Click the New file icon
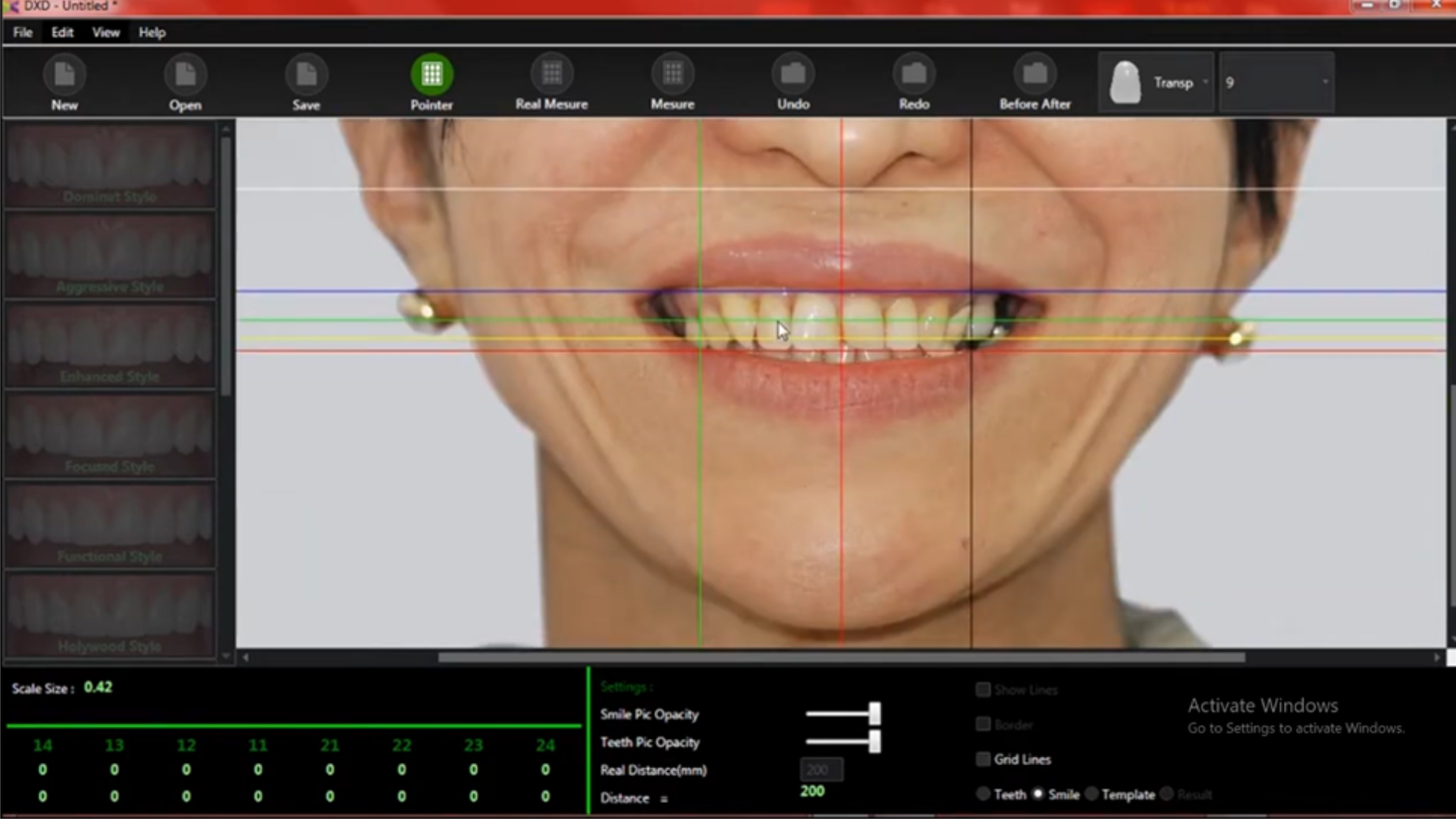The height and width of the screenshot is (819, 1456). click(x=64, y=75)
